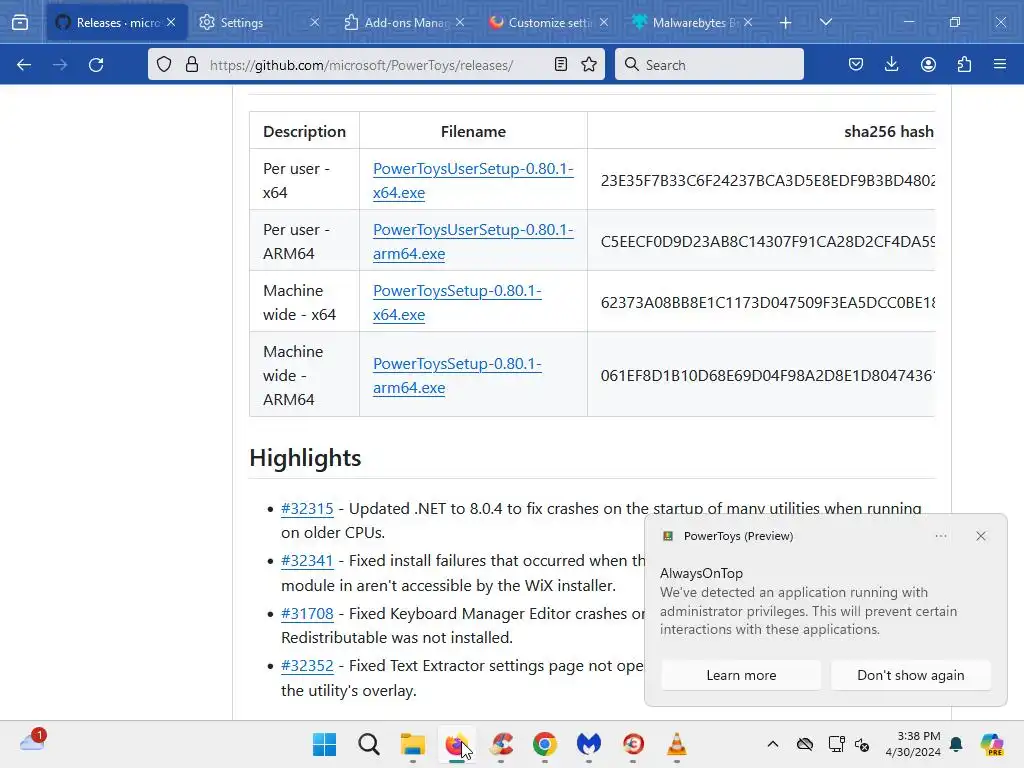The image size is (1024, 768).
Task: Open tracking protection shield info
Action: tap(164, 64)
